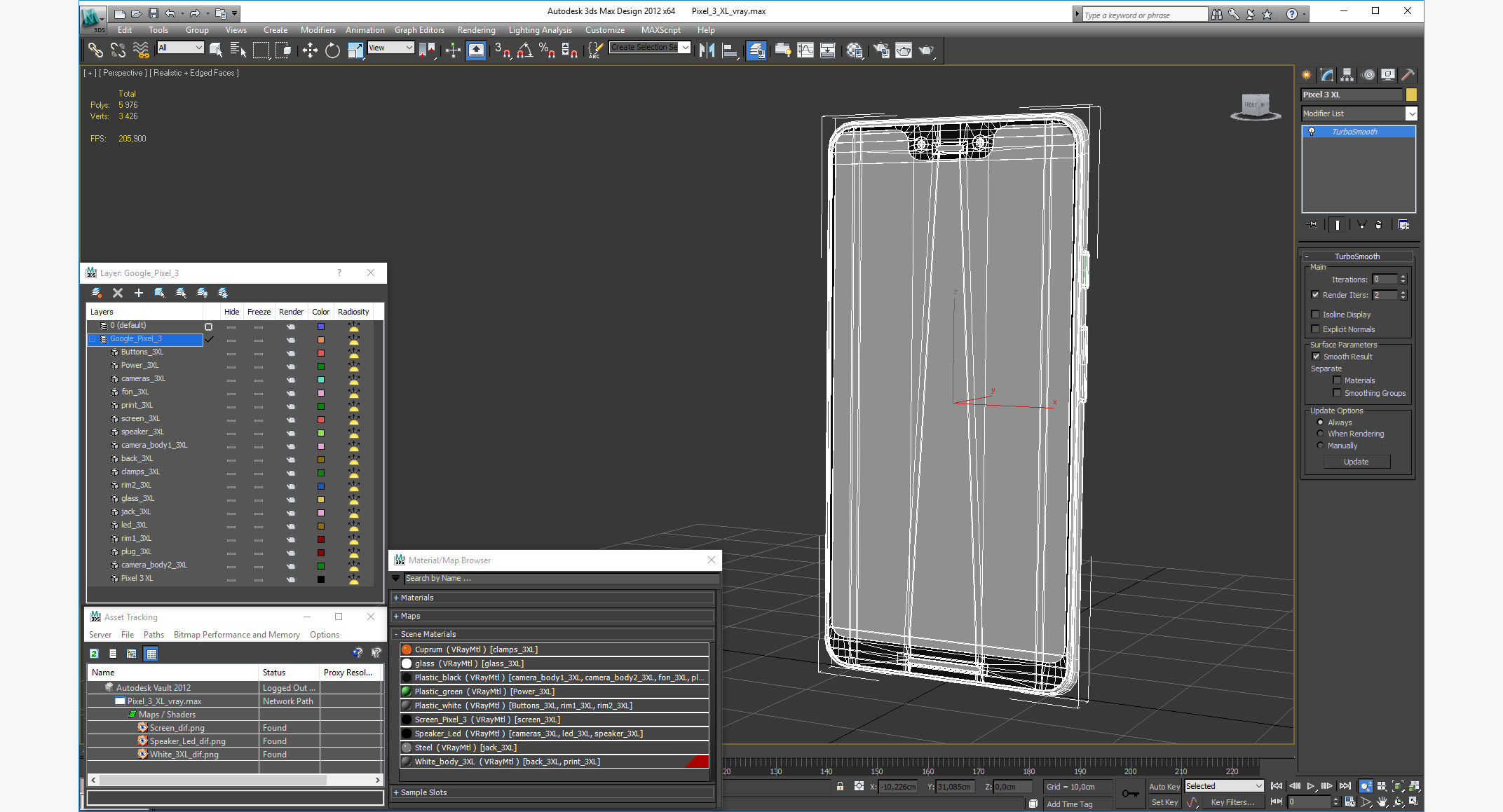The width and height of the screenshot is (1503, 812).
Task: Activate the Select and Uniform Scale tool
Action: pos(355,50)
